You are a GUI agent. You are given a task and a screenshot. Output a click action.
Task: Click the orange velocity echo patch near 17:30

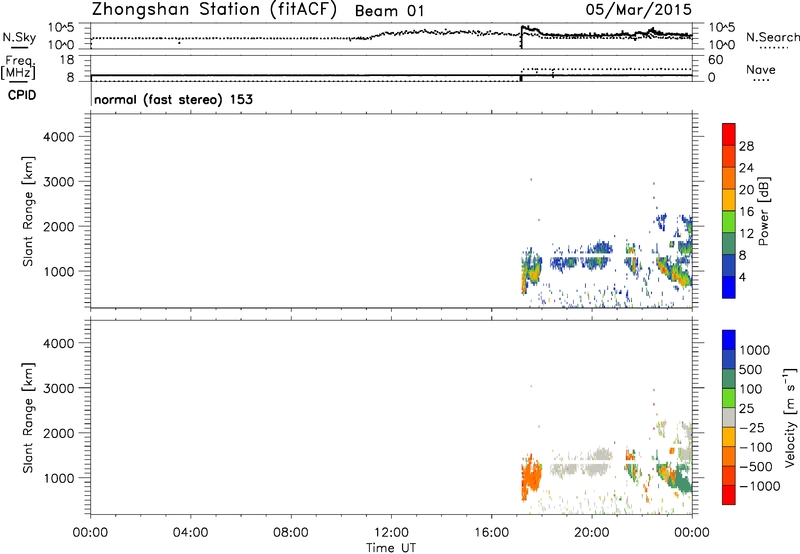(530, 477)
